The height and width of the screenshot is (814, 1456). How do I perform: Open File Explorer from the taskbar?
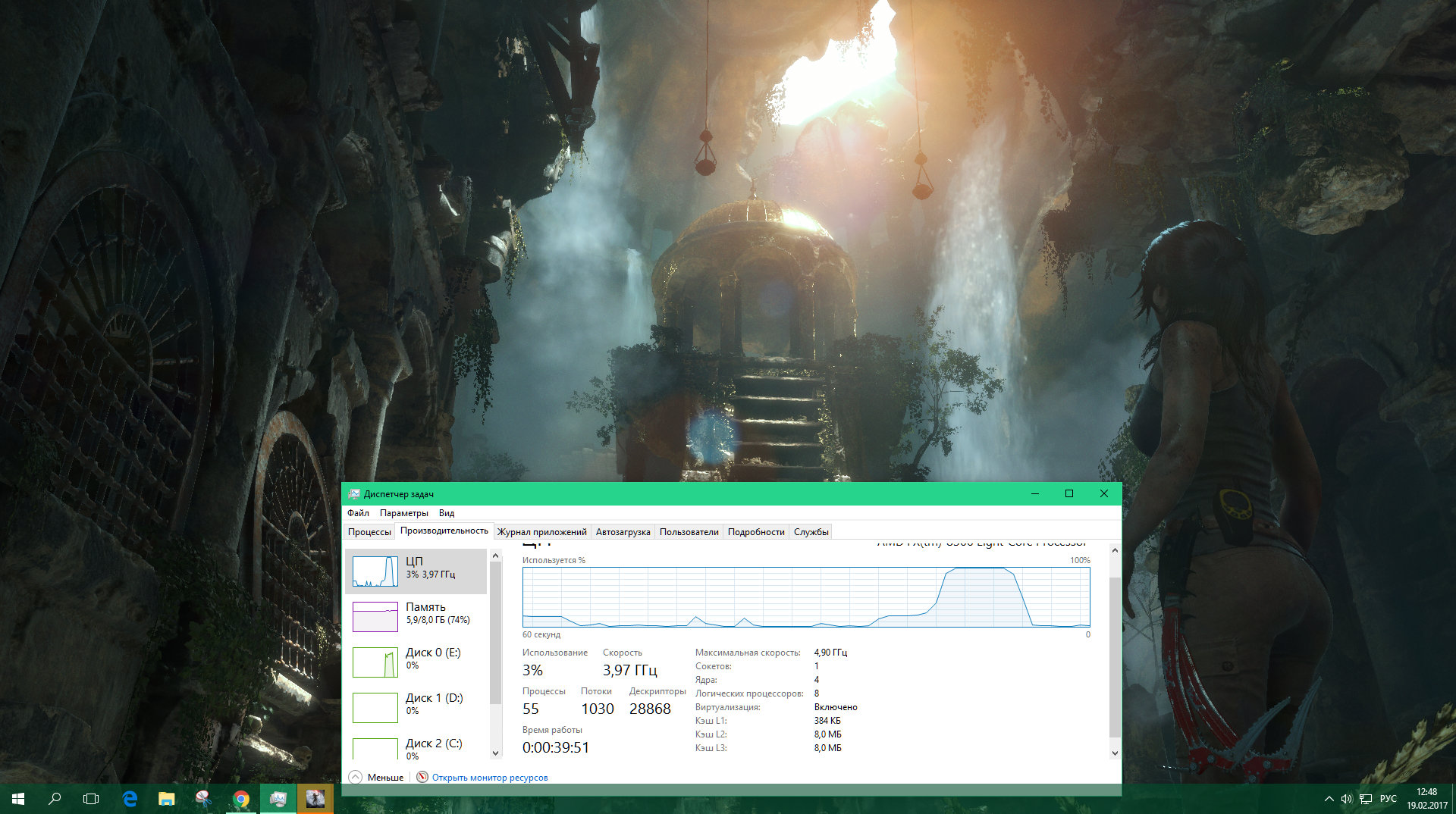pos(167,799)
